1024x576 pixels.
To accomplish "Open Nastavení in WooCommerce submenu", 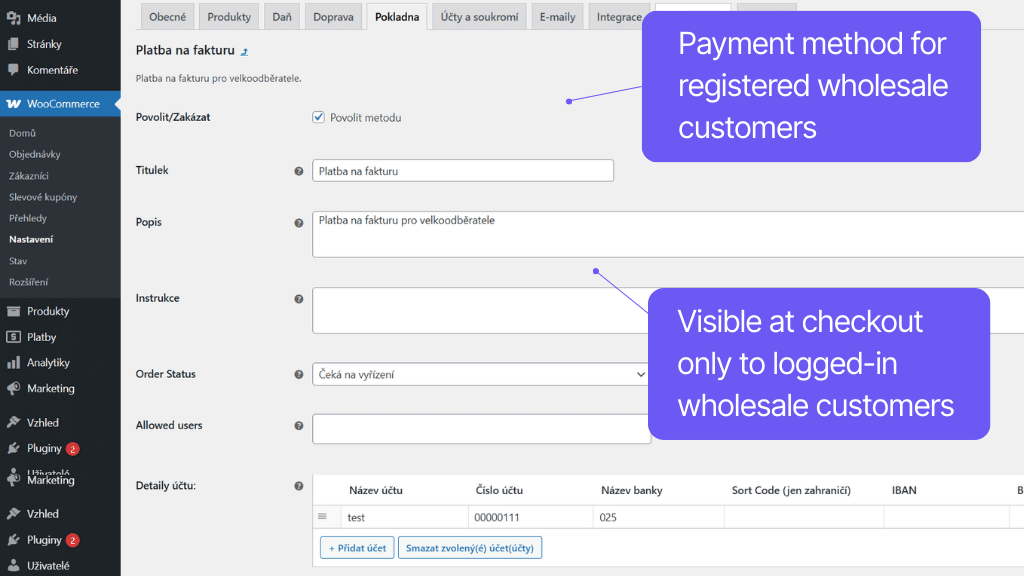I will click(31, 239).
